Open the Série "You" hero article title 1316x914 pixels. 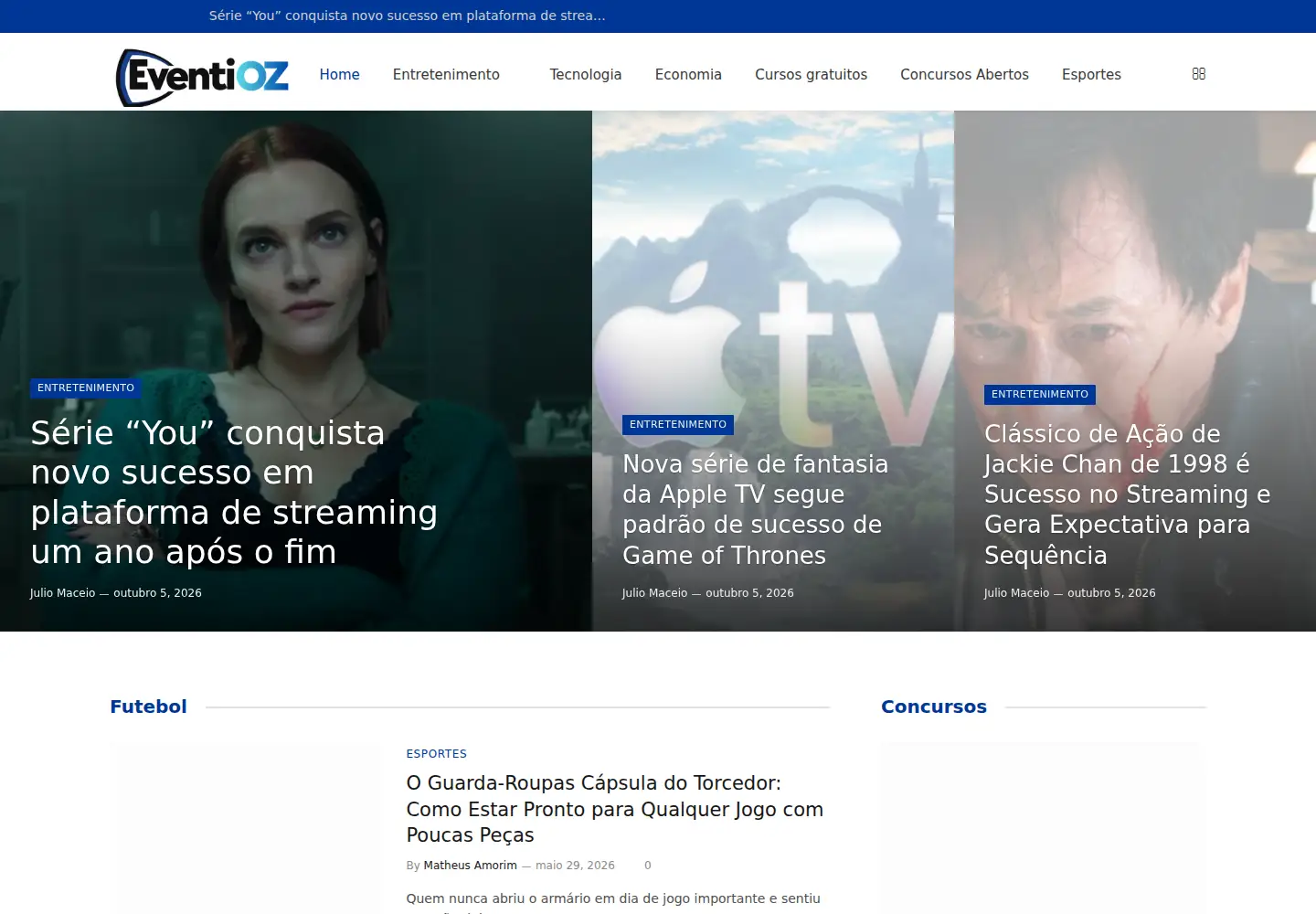click(x=234, y=493)
